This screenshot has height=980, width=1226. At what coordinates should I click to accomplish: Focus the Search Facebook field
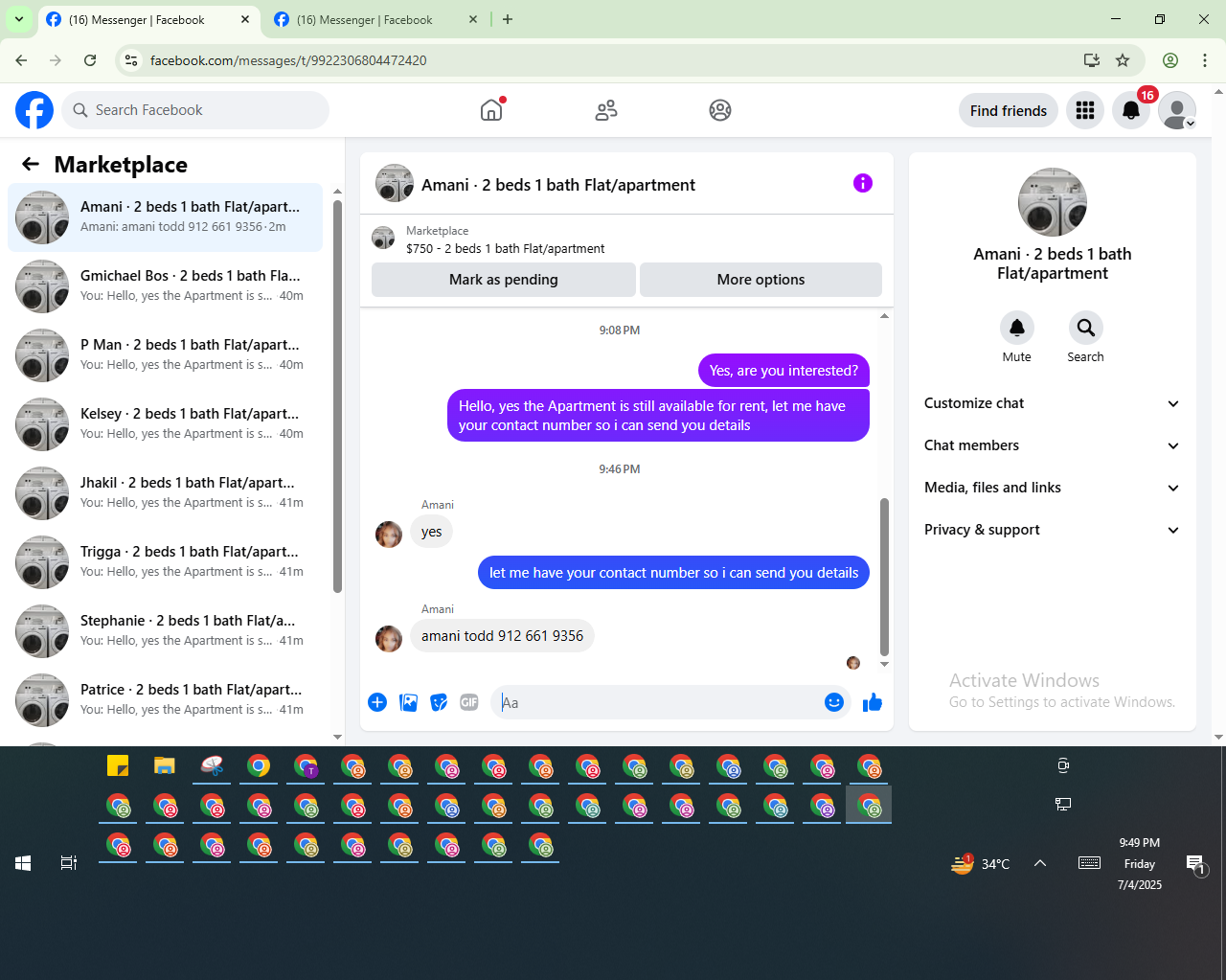tap(195, 110)
